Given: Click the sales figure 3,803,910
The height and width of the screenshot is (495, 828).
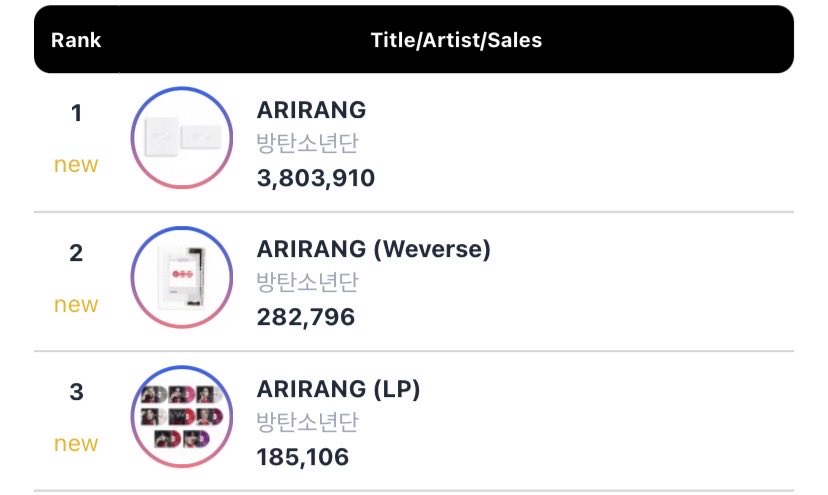Looking at the screenshot, I should pyautogui.click(x=315, y=178).
